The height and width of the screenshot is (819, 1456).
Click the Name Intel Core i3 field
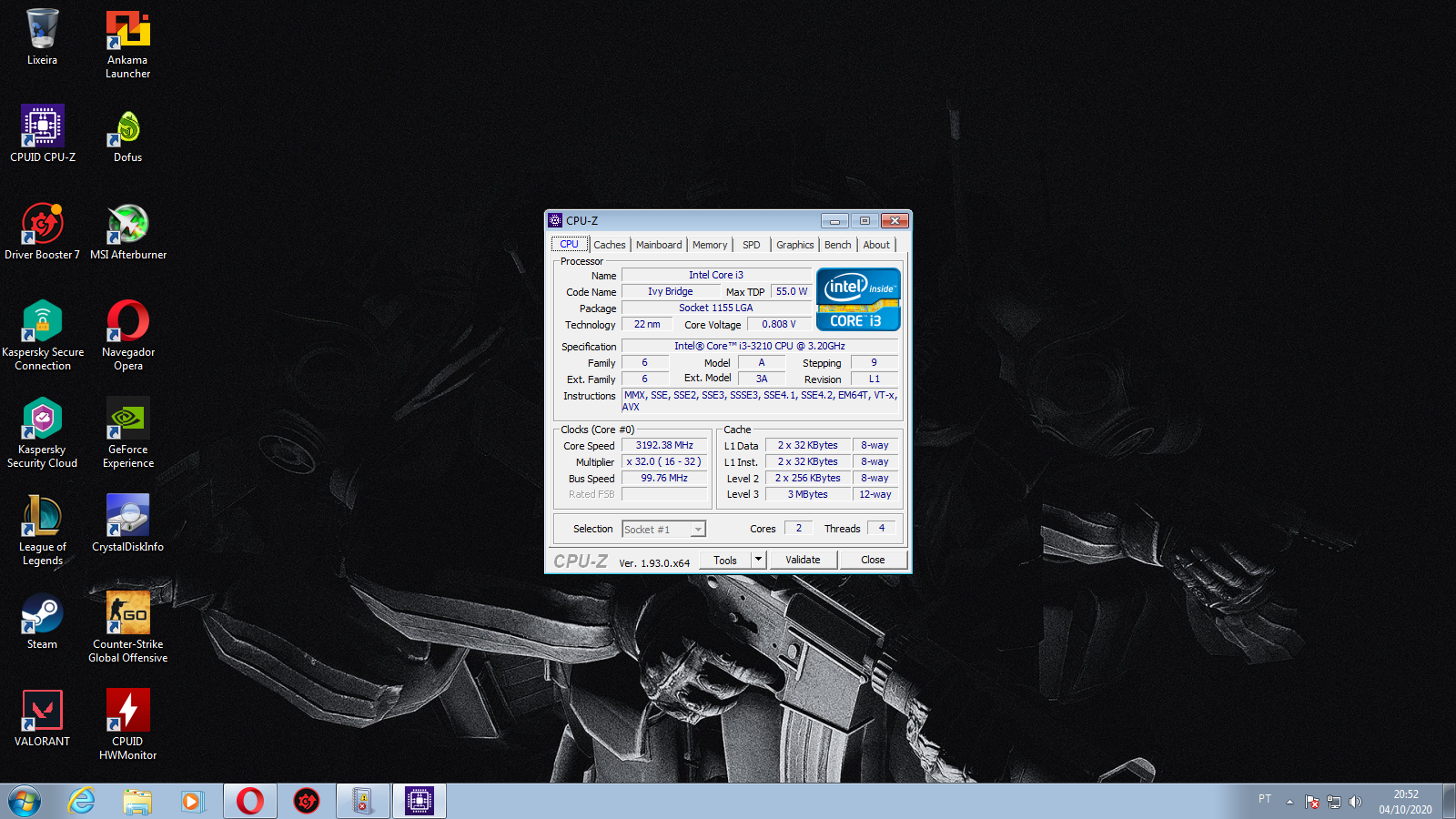(x=716, y=275)
